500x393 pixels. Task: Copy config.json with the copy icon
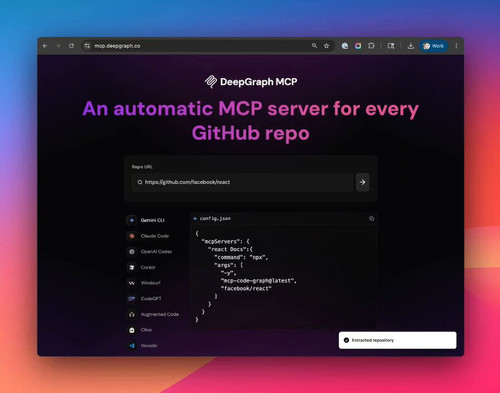point(372,219)
